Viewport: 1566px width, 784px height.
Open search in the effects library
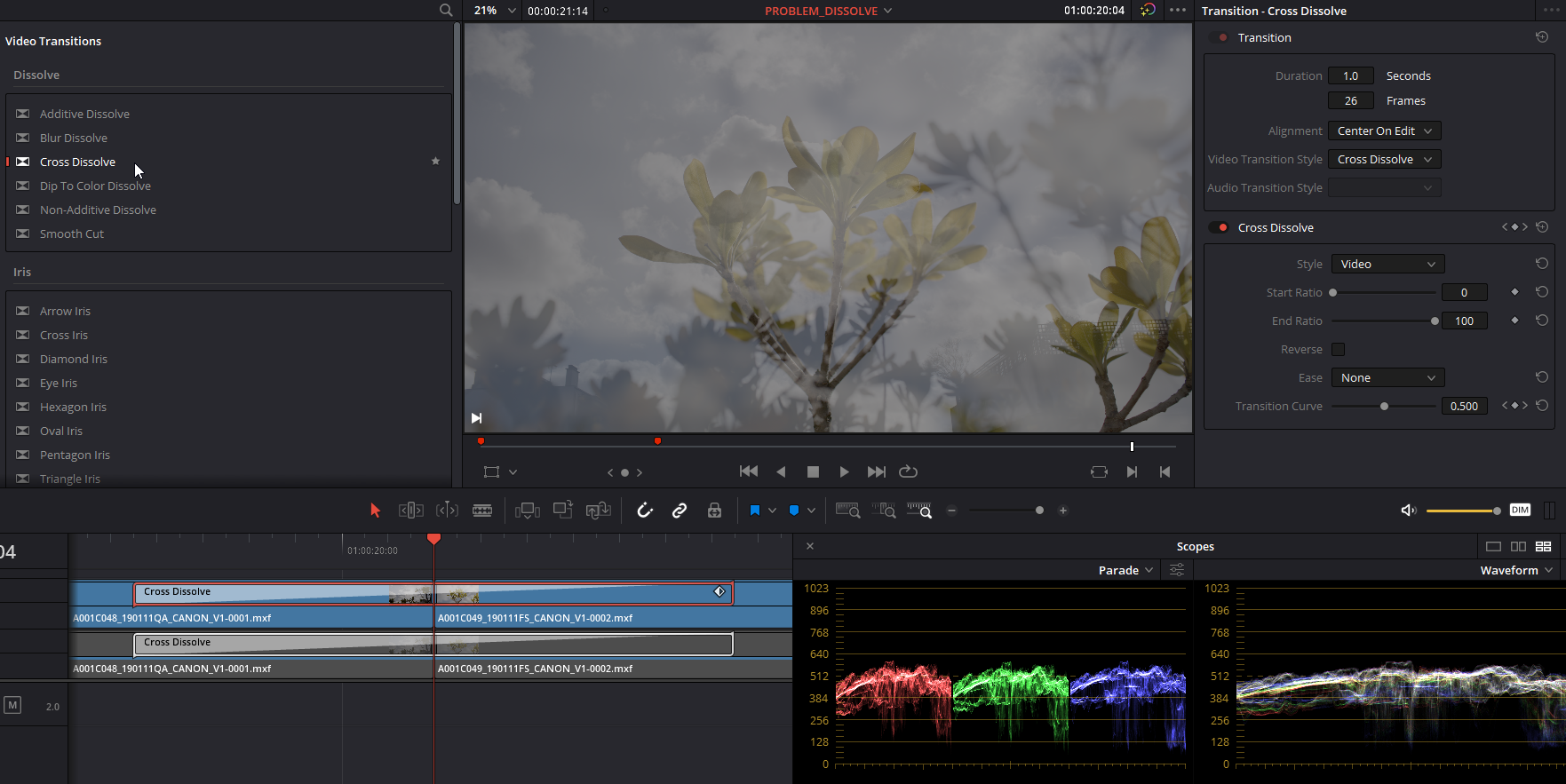coord(446,11)
